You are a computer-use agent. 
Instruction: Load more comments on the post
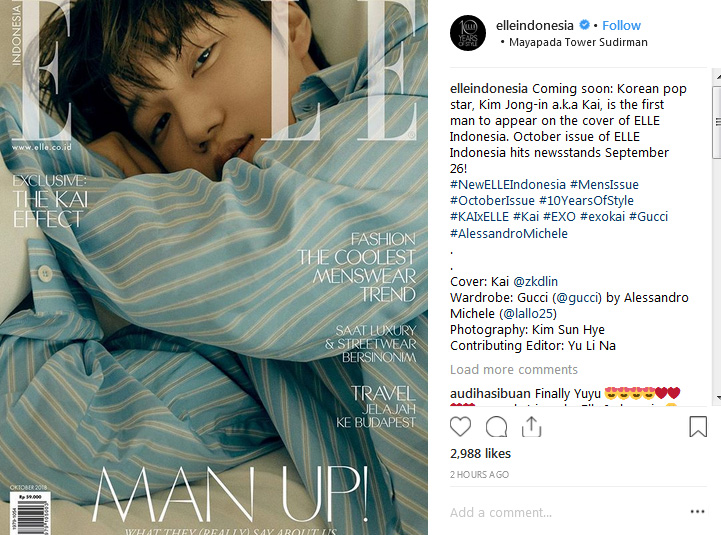[514, 369]
